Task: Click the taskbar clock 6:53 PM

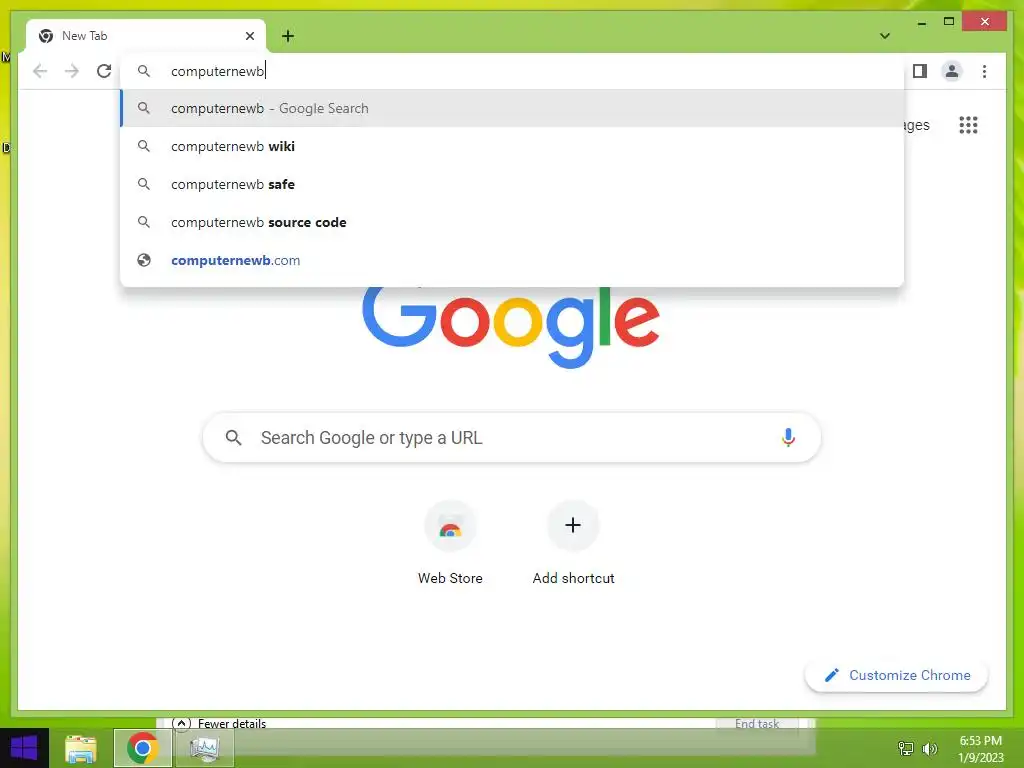Action: tap(980, 749)
